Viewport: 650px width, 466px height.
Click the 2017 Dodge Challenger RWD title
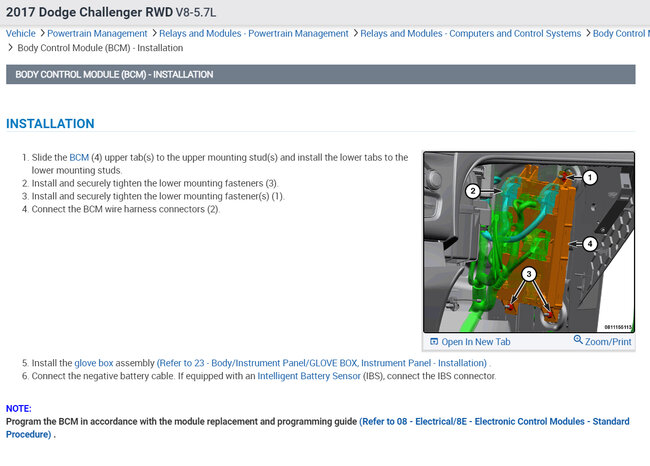point(111,12)
